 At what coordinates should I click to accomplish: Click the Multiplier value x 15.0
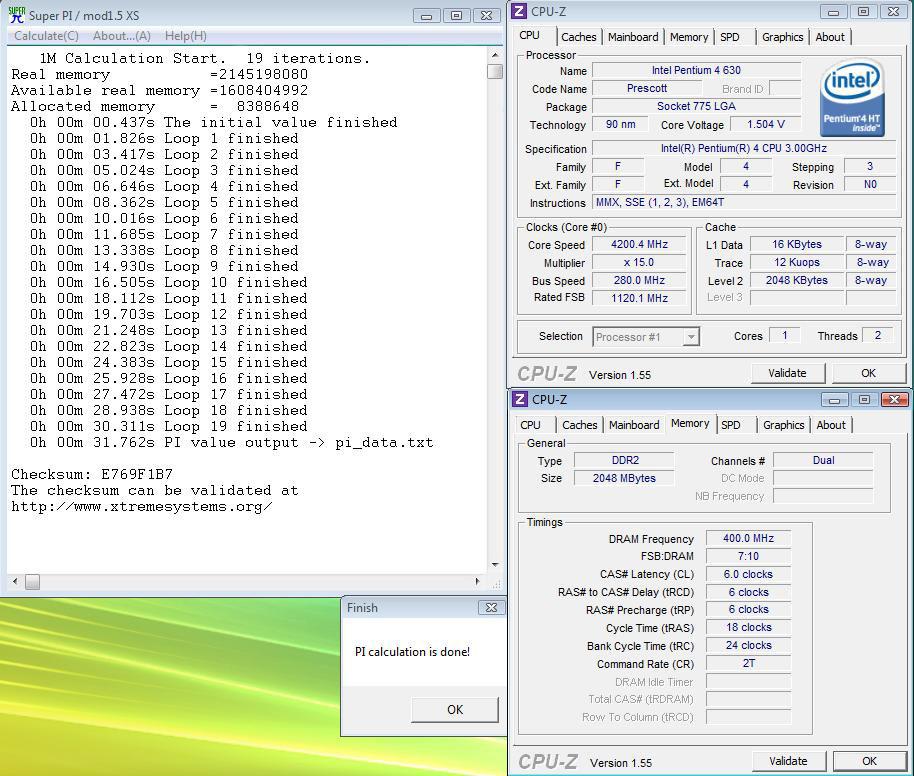click(x=639, y=262)
